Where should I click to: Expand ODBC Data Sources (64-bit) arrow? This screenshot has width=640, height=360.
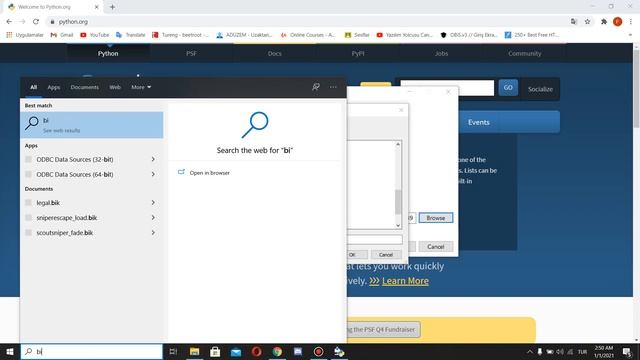tap(153, 174)
